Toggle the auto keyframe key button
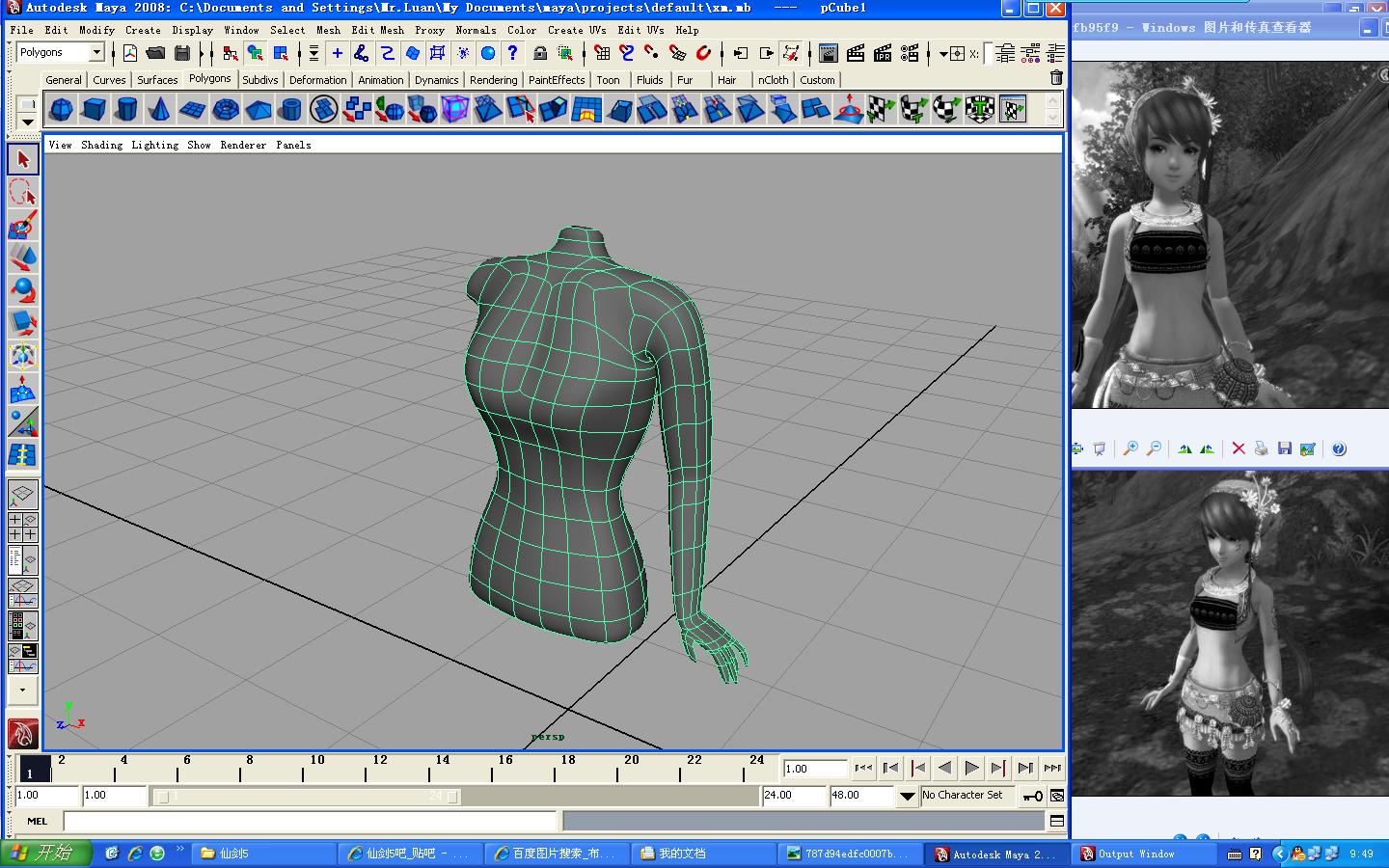Screen dimensions: 1389x868 (x=1032, y=796)
